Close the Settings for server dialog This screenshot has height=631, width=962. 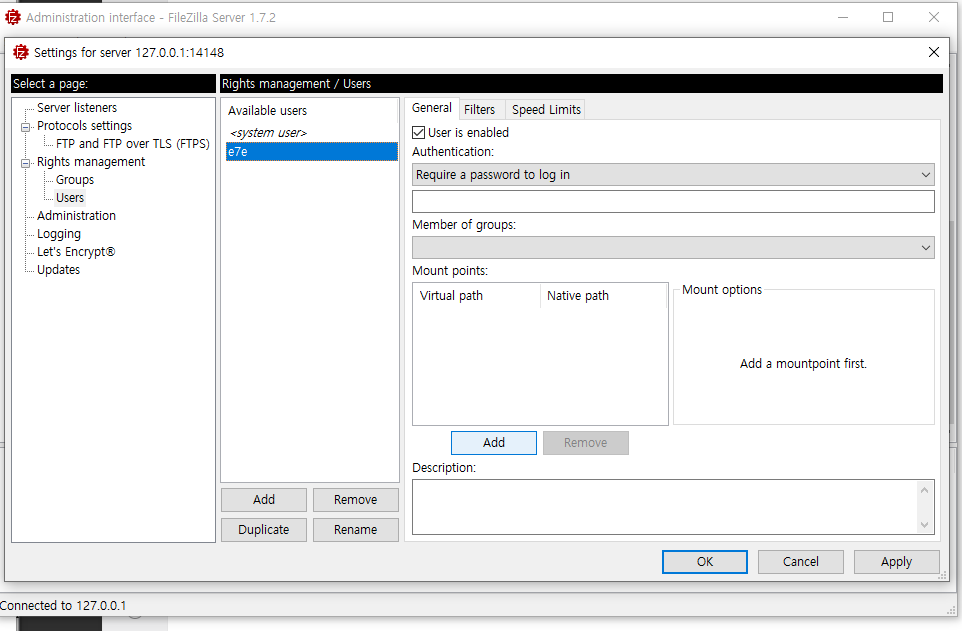(933, 52)
